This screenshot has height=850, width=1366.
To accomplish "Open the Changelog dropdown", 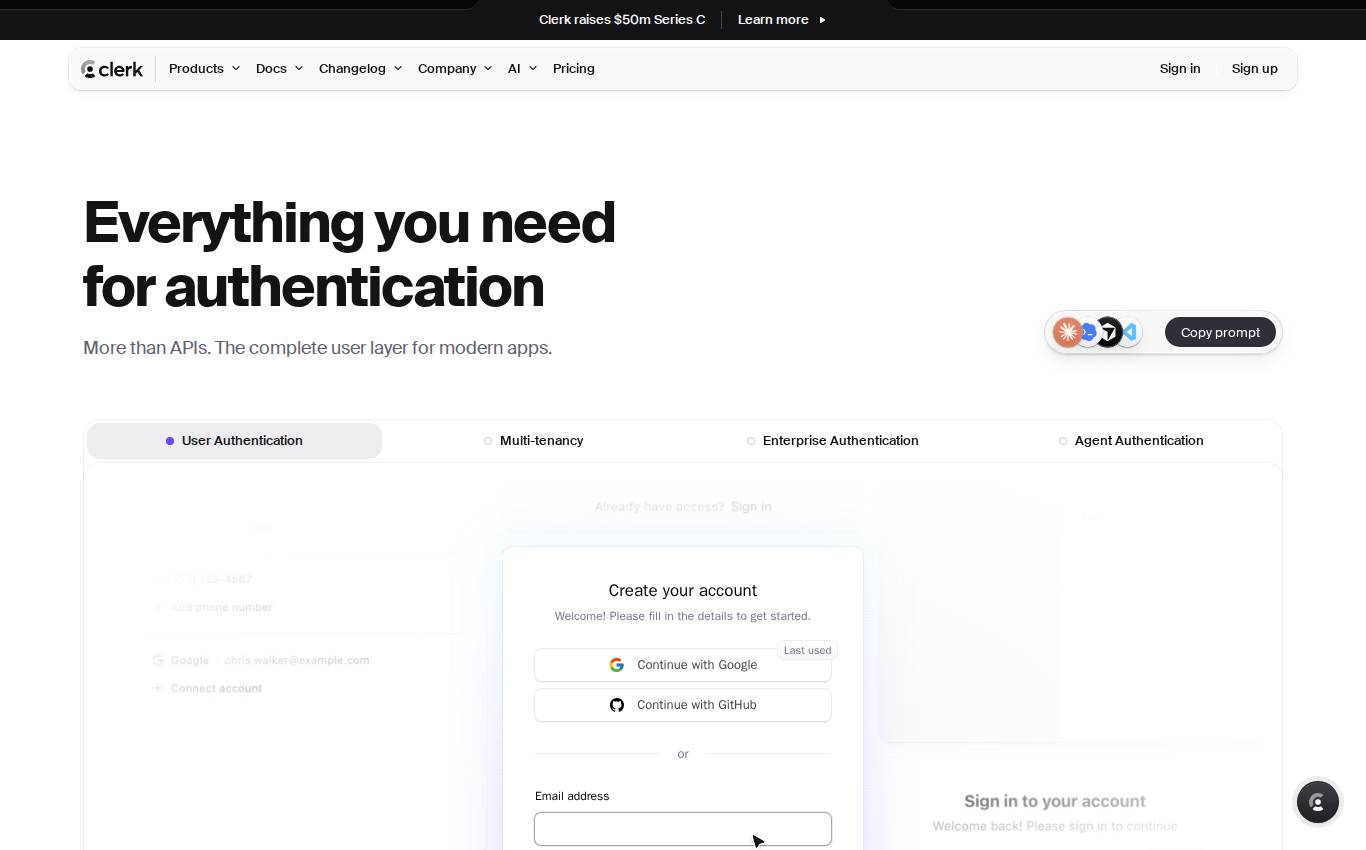I will [360, 69].
